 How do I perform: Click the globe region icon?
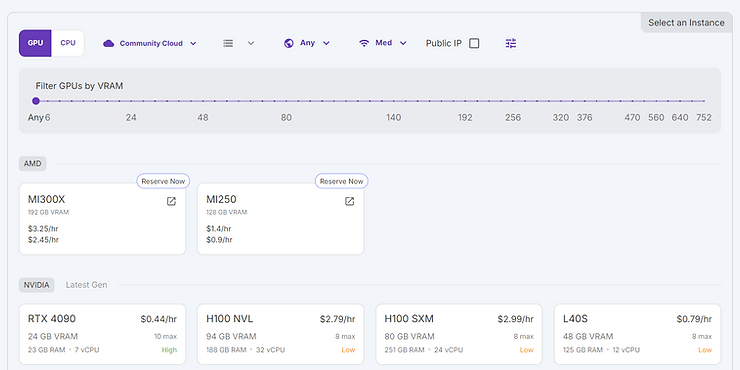[x=289, y=43]
